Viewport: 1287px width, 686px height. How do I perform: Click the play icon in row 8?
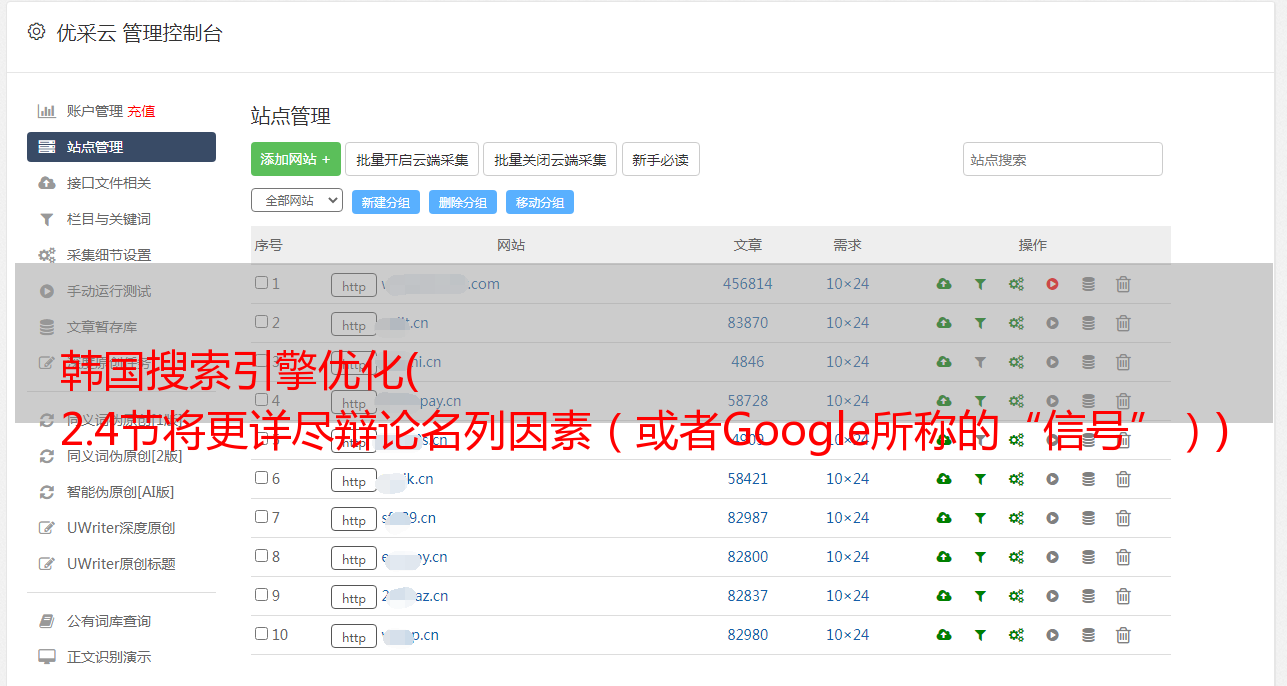click(x=1052, y=557)
